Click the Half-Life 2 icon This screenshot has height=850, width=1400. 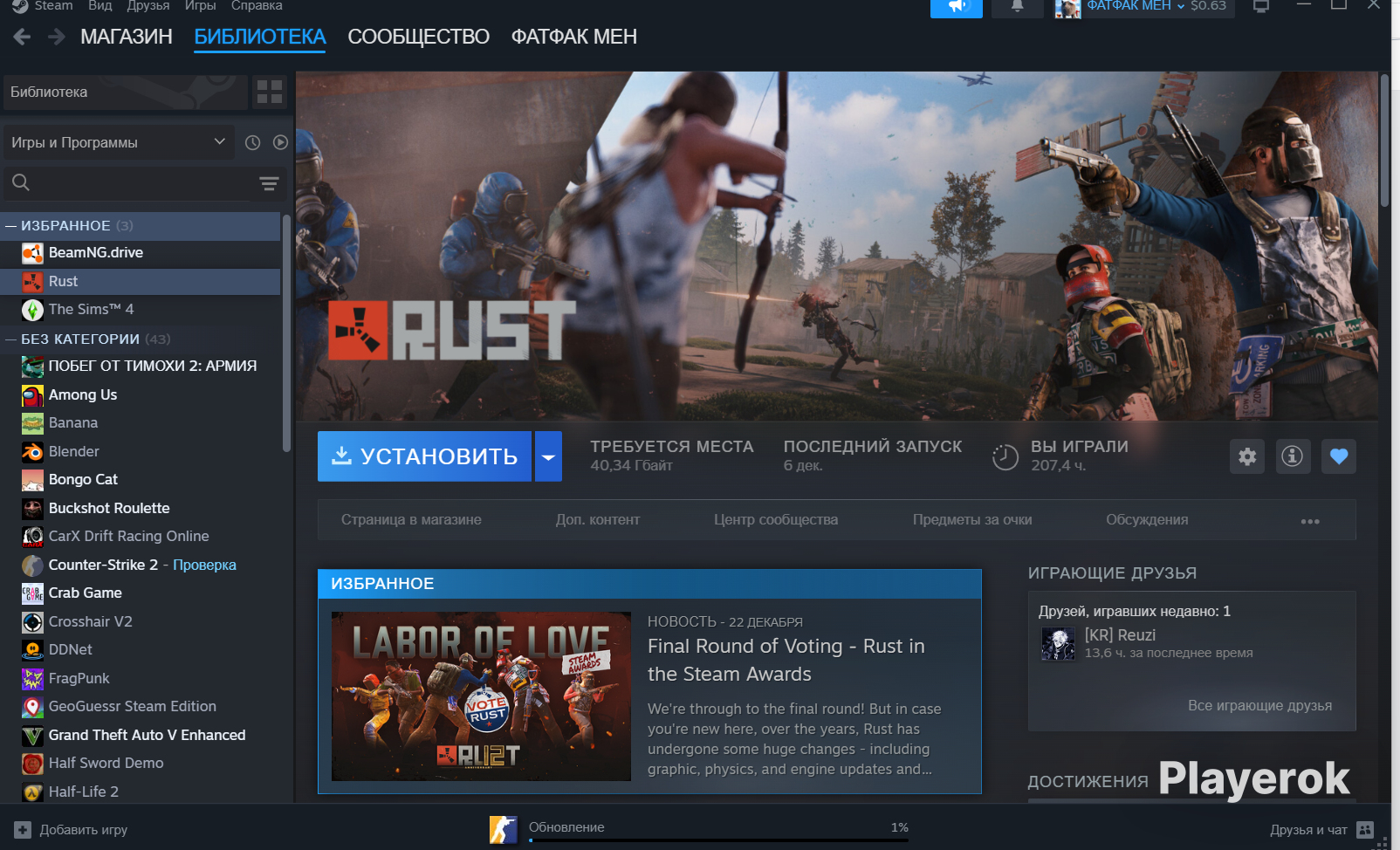pos(32,792)
